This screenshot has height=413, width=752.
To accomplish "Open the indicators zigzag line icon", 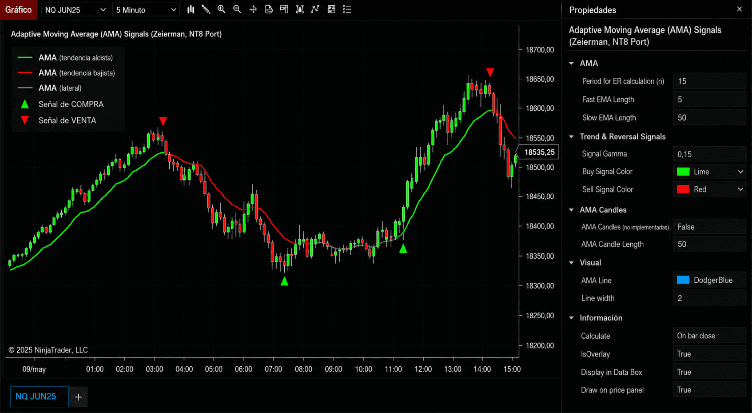I will (x=315, y=9).
